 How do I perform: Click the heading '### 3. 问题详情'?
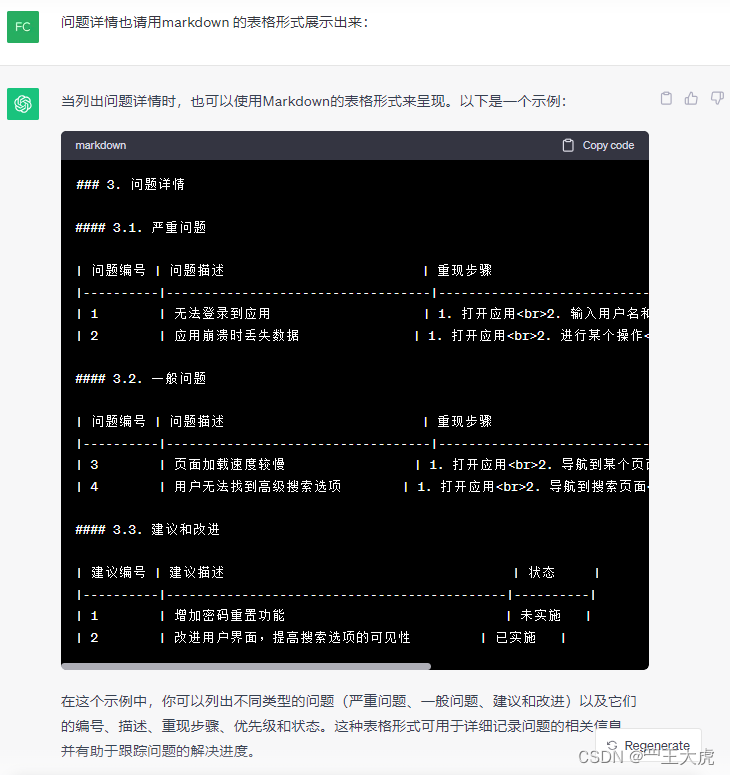click(130, 184)
